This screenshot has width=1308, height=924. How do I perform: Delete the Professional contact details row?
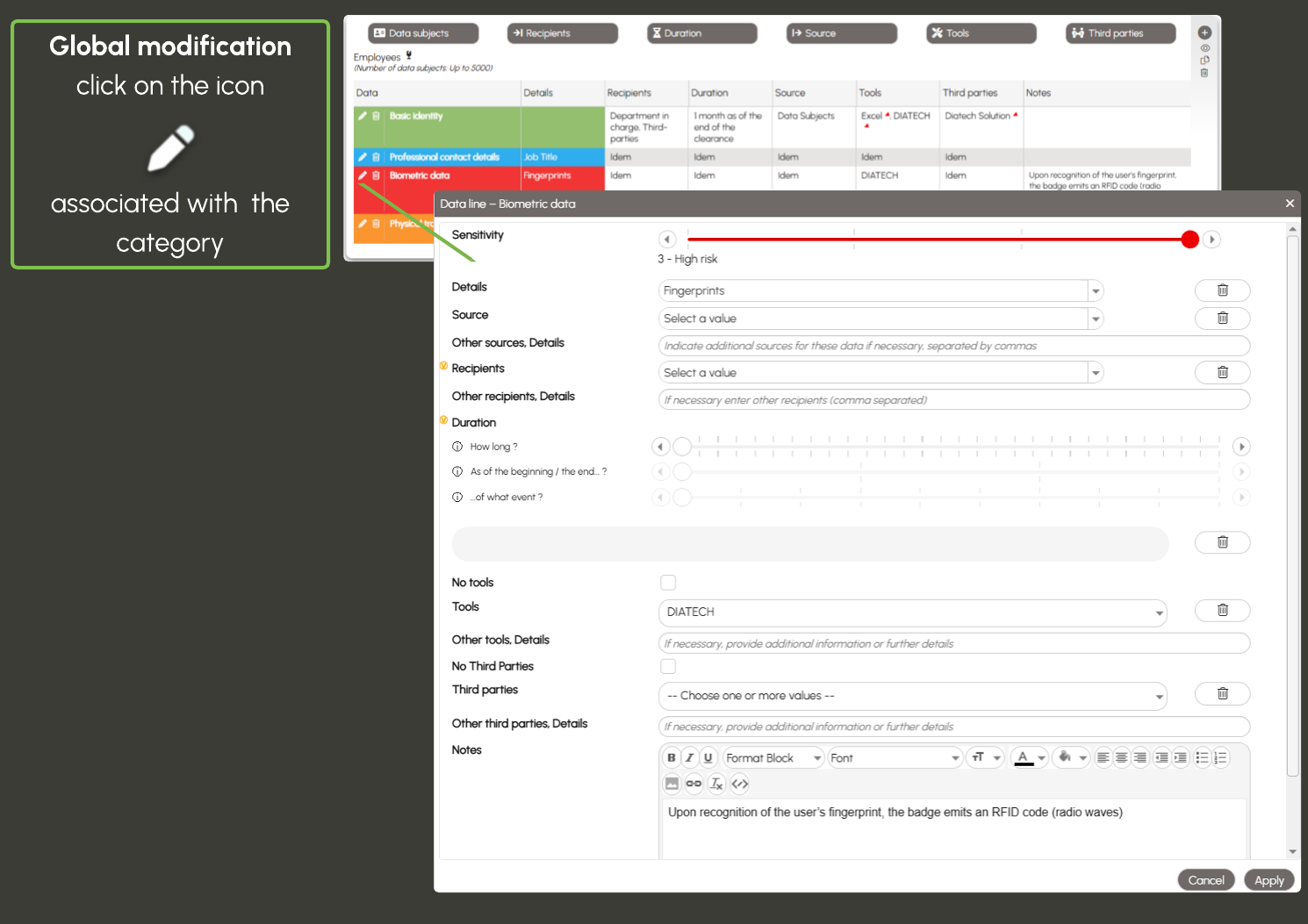pyautogui.click(x=376, y=157)
